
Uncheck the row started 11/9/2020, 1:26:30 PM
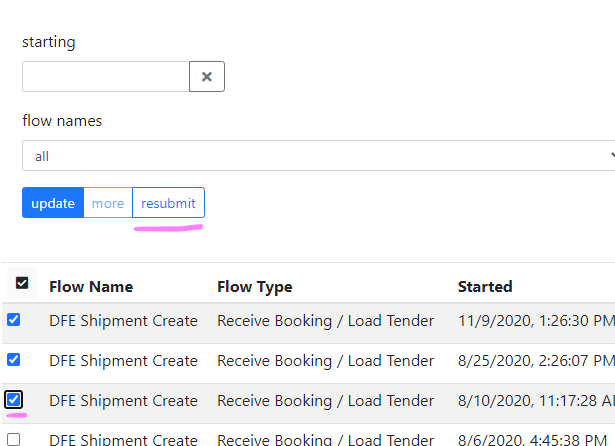point(14,320)
